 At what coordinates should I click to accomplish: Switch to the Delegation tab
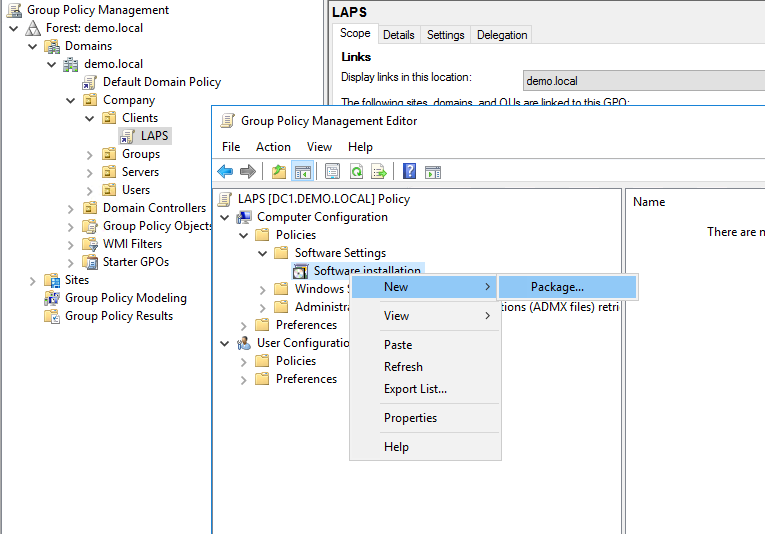point(502,35)
